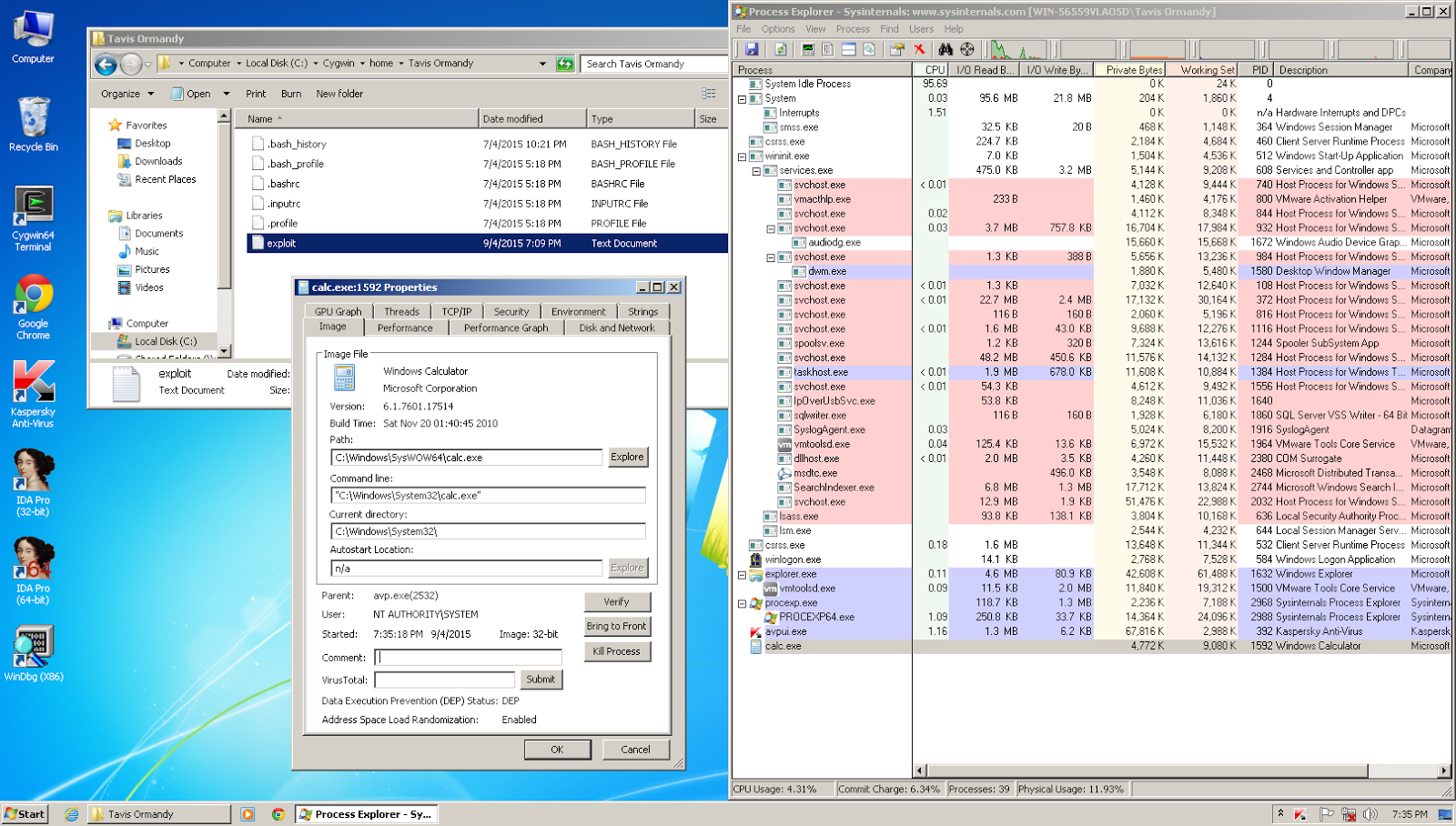Open the Options menu in Process Explorer
This screenshot has height=826, width=1456.
coord(778,29)
